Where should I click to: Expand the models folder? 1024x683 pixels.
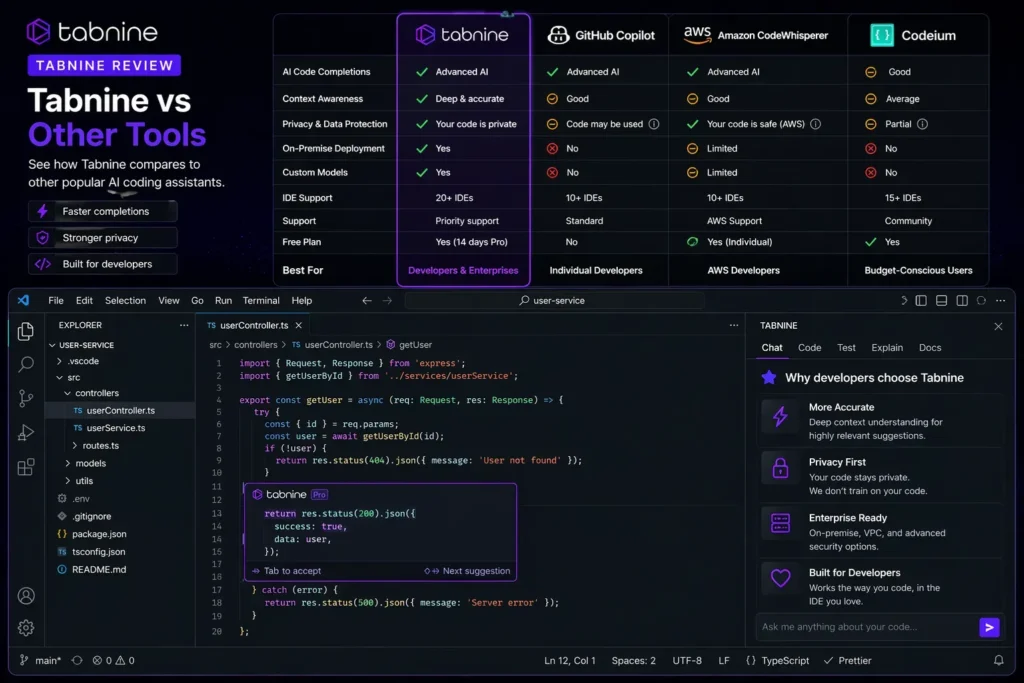click(x=67, y=463)
